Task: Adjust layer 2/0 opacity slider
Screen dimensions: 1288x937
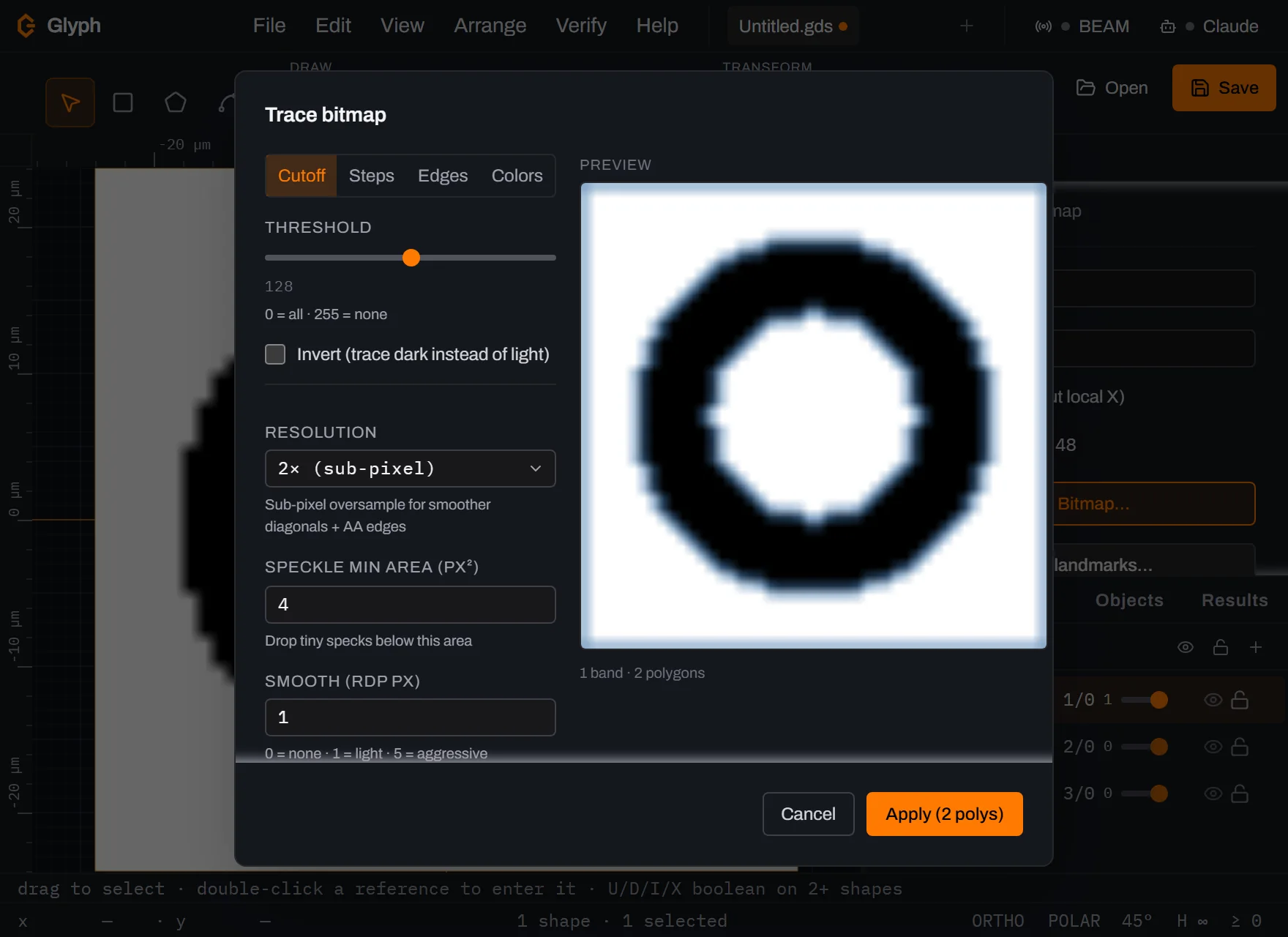Action: (1145, 747)
